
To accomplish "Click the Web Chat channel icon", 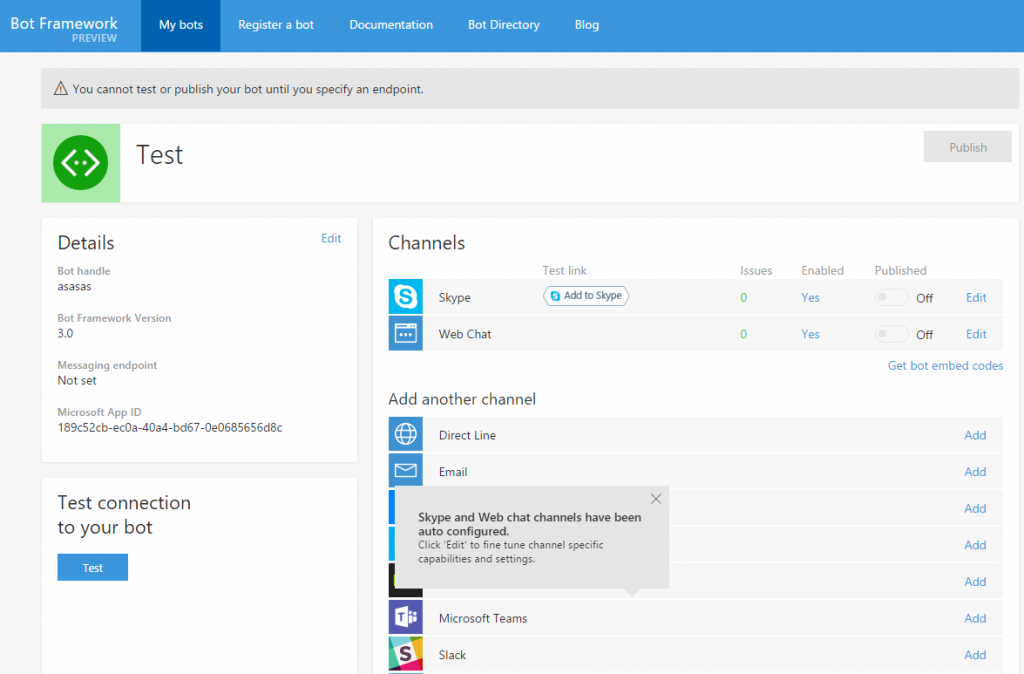I will 406,333.
